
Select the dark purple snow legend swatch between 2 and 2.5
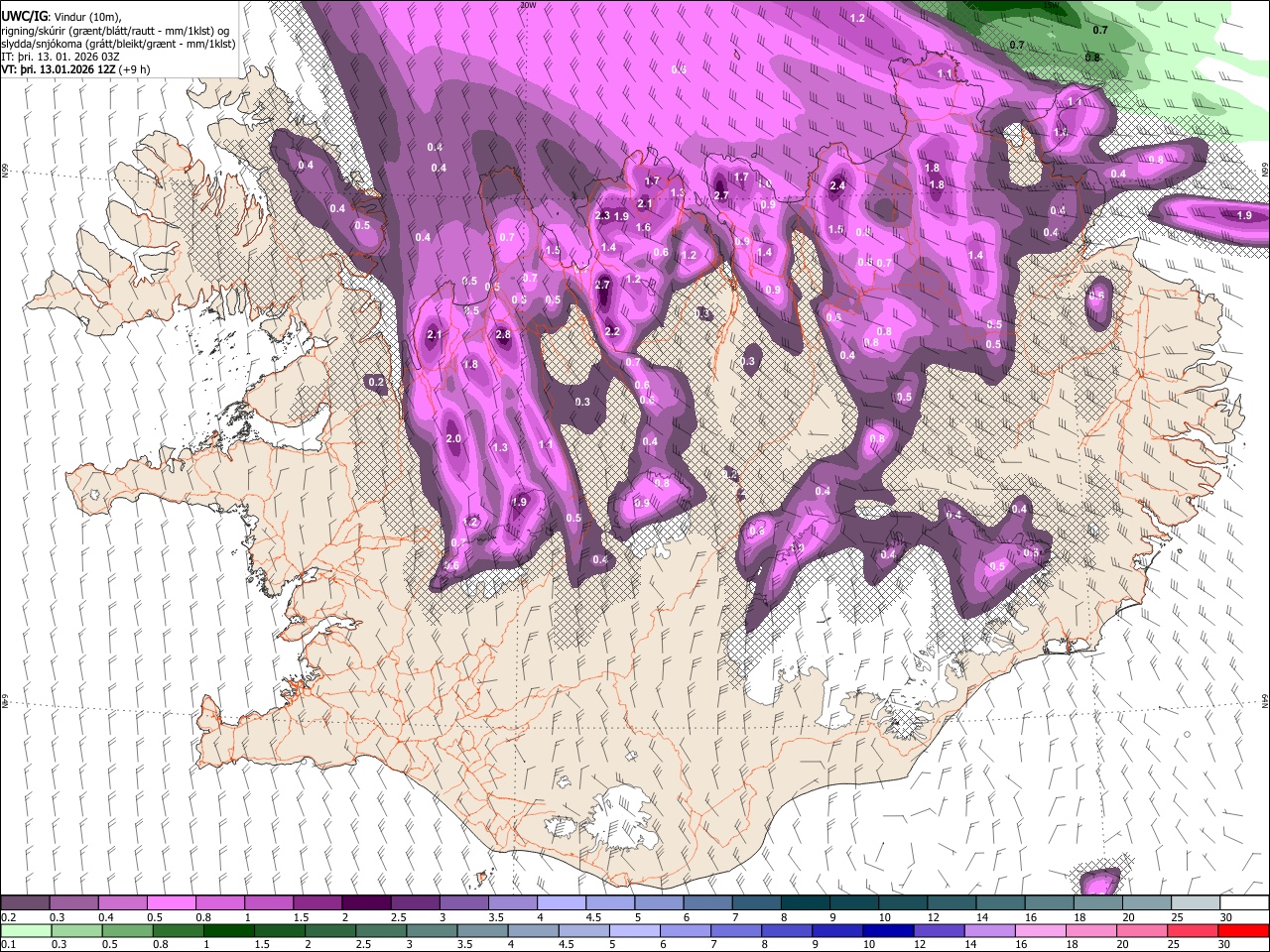click(365, 903)
